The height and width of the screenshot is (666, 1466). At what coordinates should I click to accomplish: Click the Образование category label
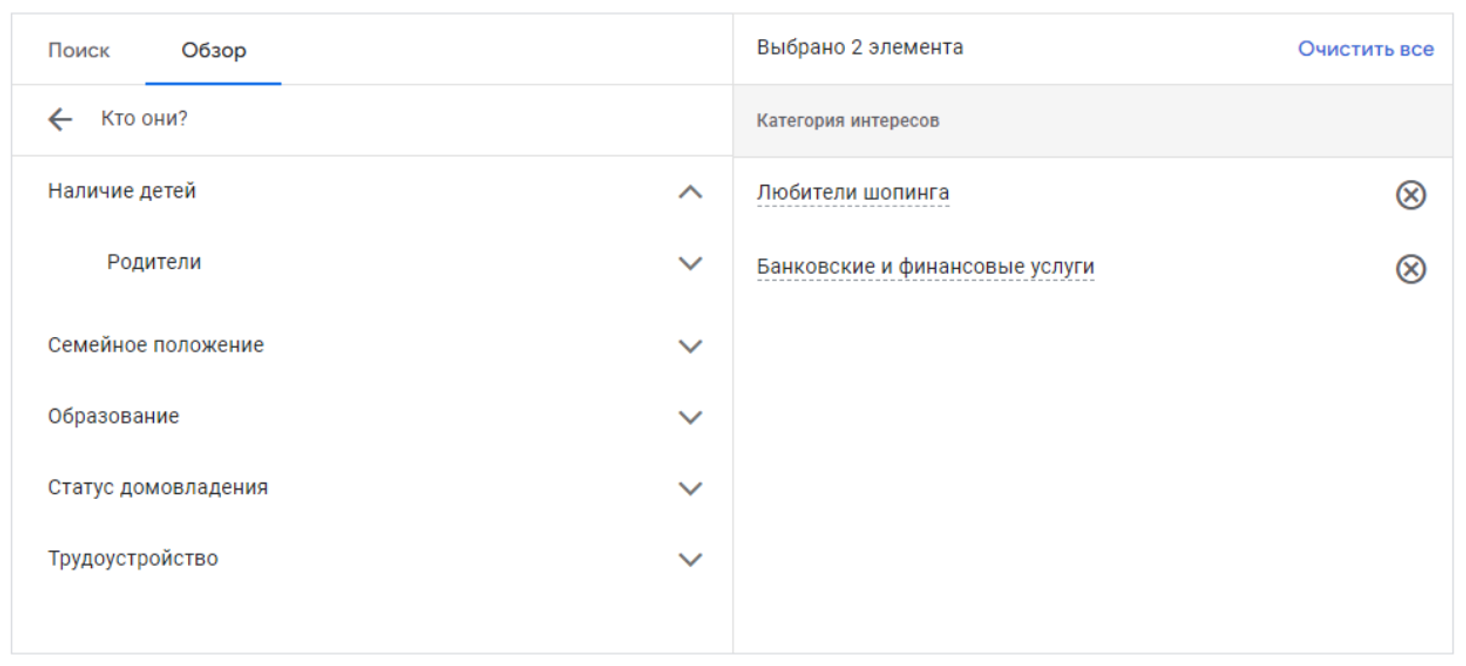pos(113,416)
